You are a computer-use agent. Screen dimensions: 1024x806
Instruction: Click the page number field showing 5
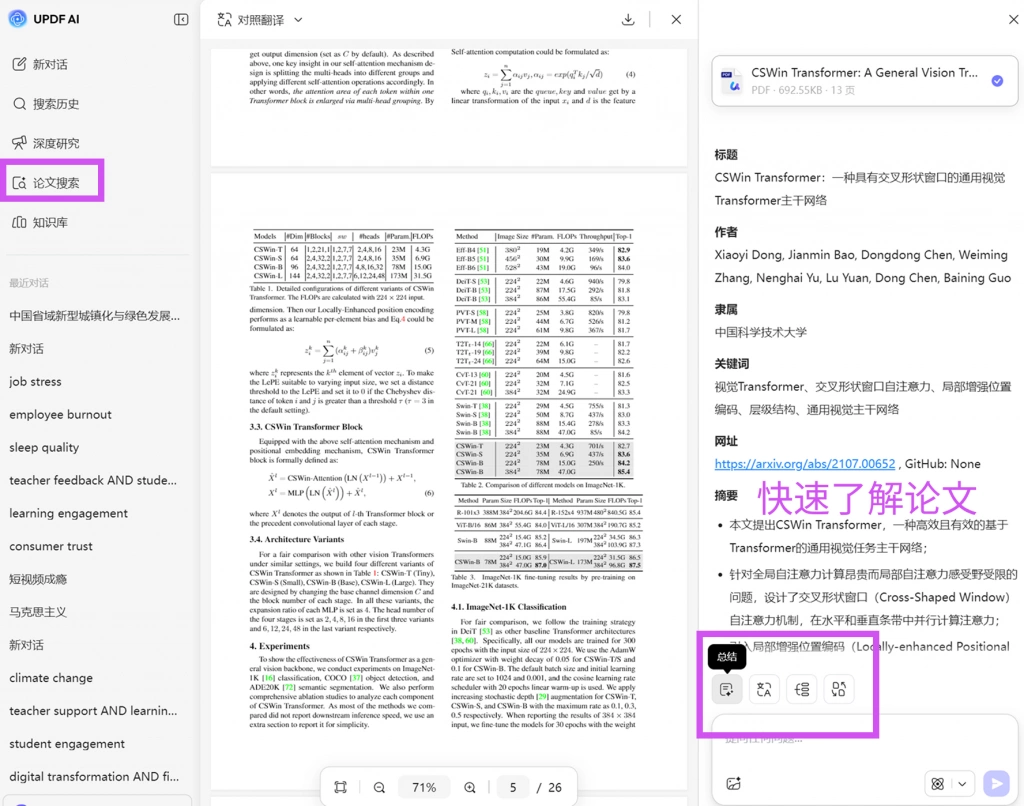[x=513, y=788]
